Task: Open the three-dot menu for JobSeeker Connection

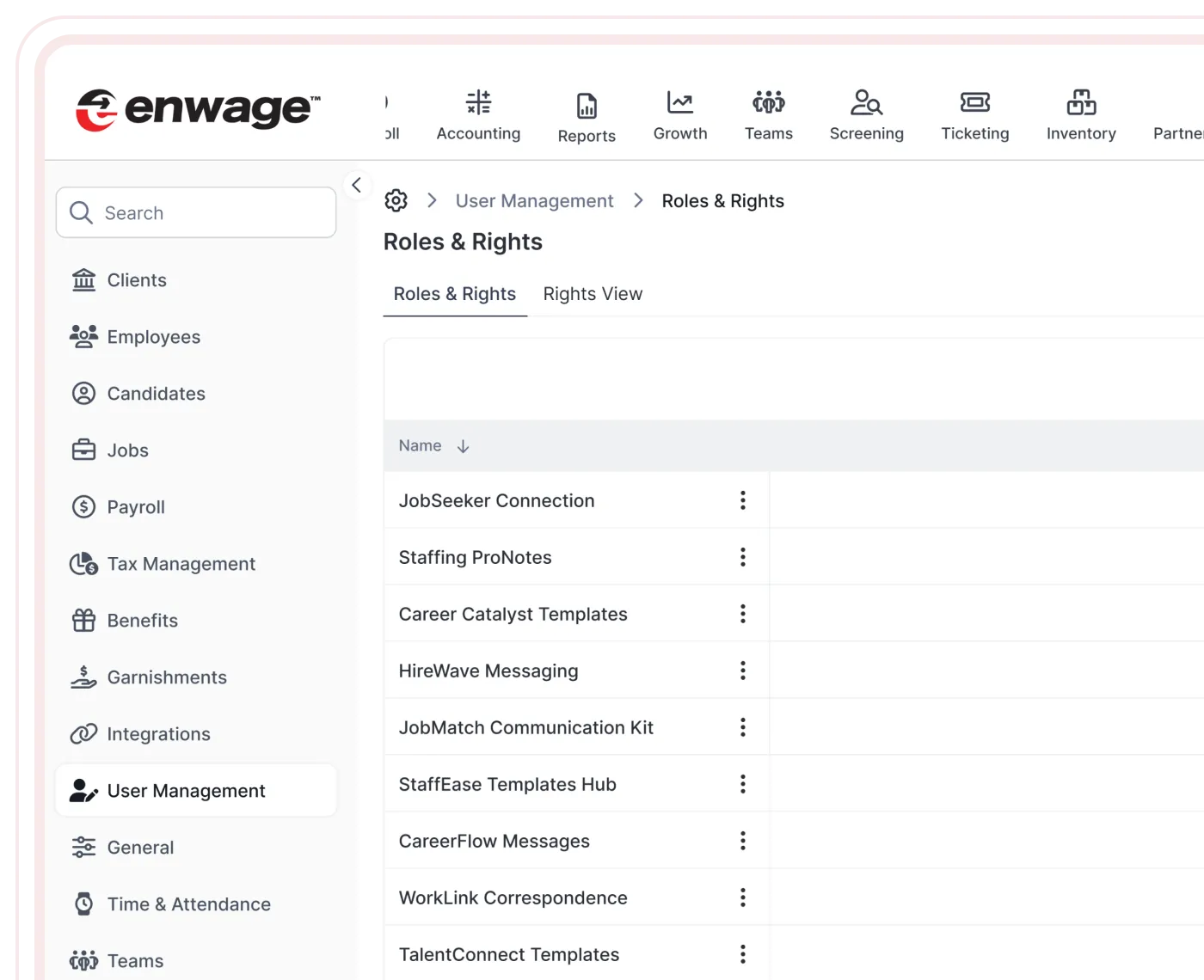Action: pyautogui.click(x=742, y=499)
